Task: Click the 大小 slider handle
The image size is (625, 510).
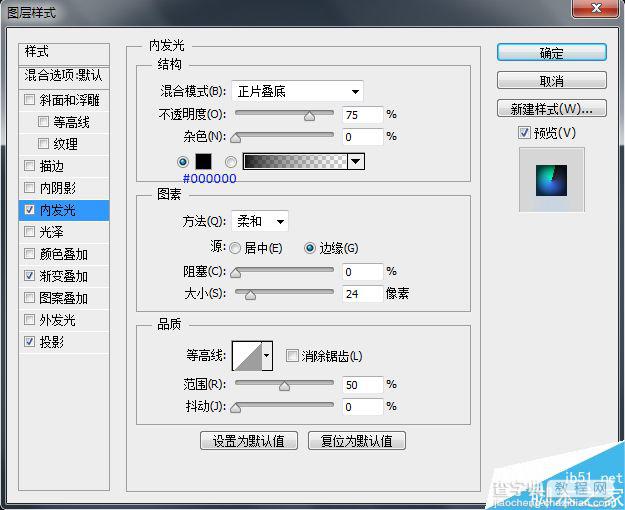Action: point(250,295)
